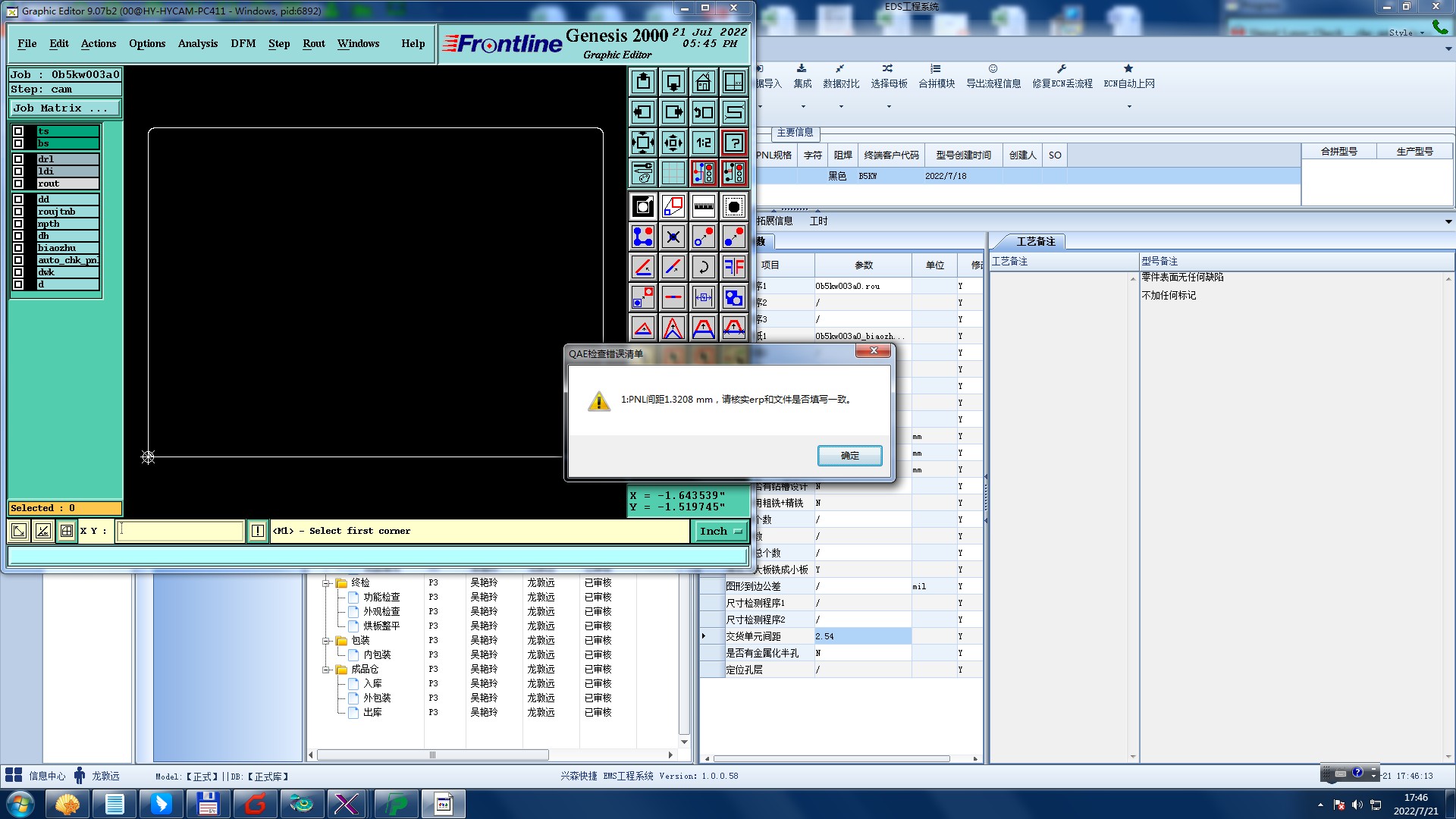Click the 1:2 zoom scale icon
The height and width of the screenshot is (819, 1456).
pos(703,143)
